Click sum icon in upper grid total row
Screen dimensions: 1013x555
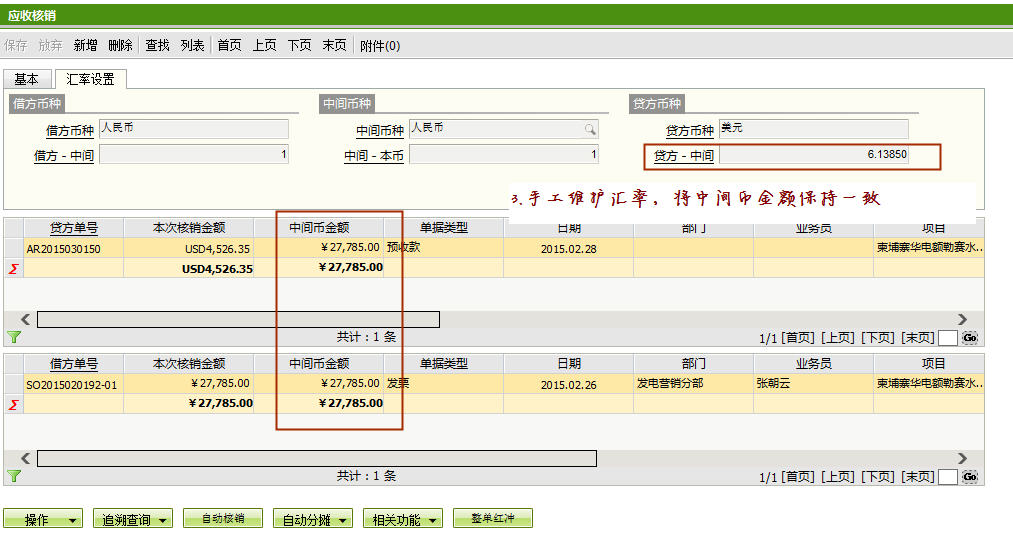[14, 269]
